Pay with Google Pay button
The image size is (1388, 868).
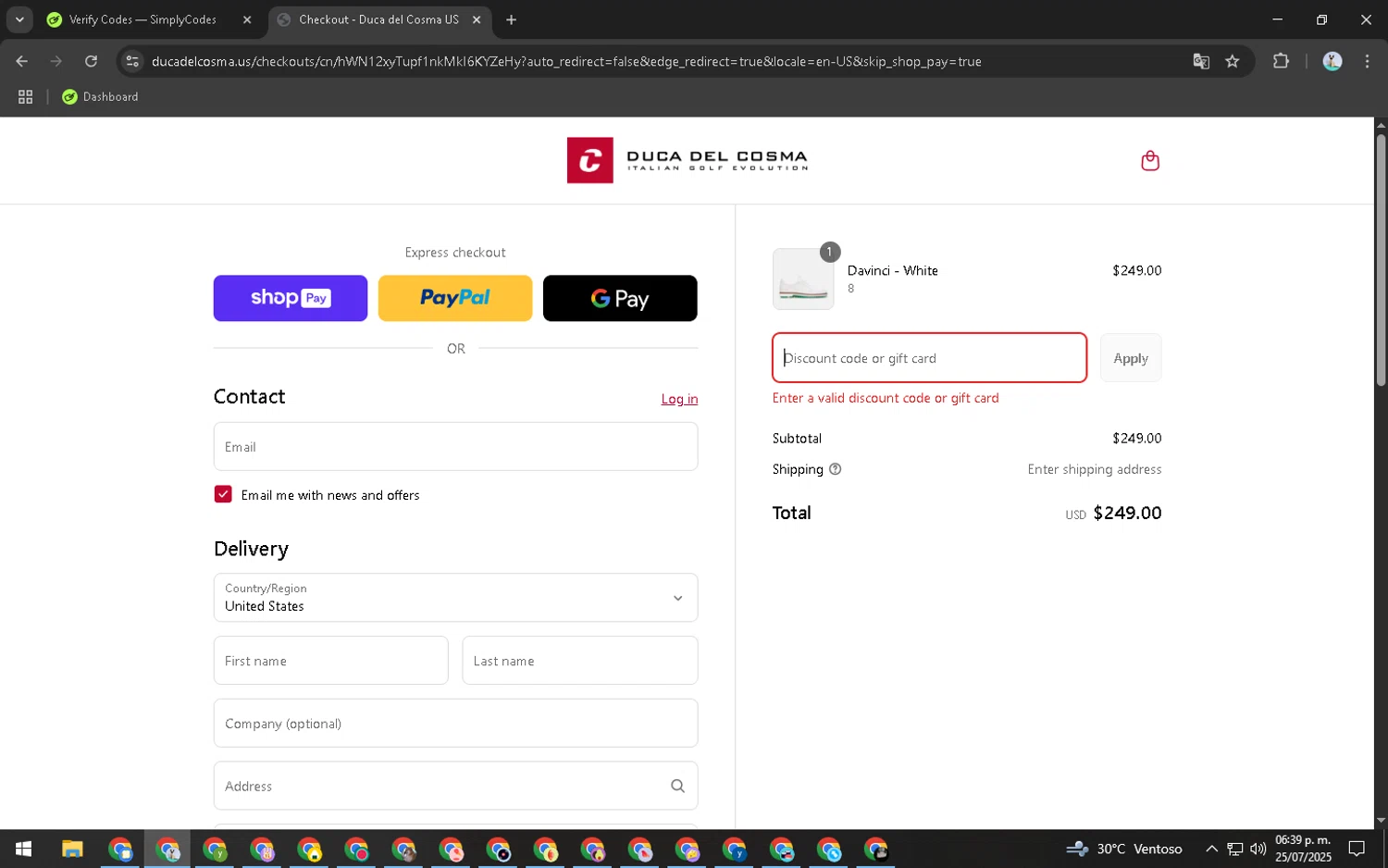tap(620, 298)
